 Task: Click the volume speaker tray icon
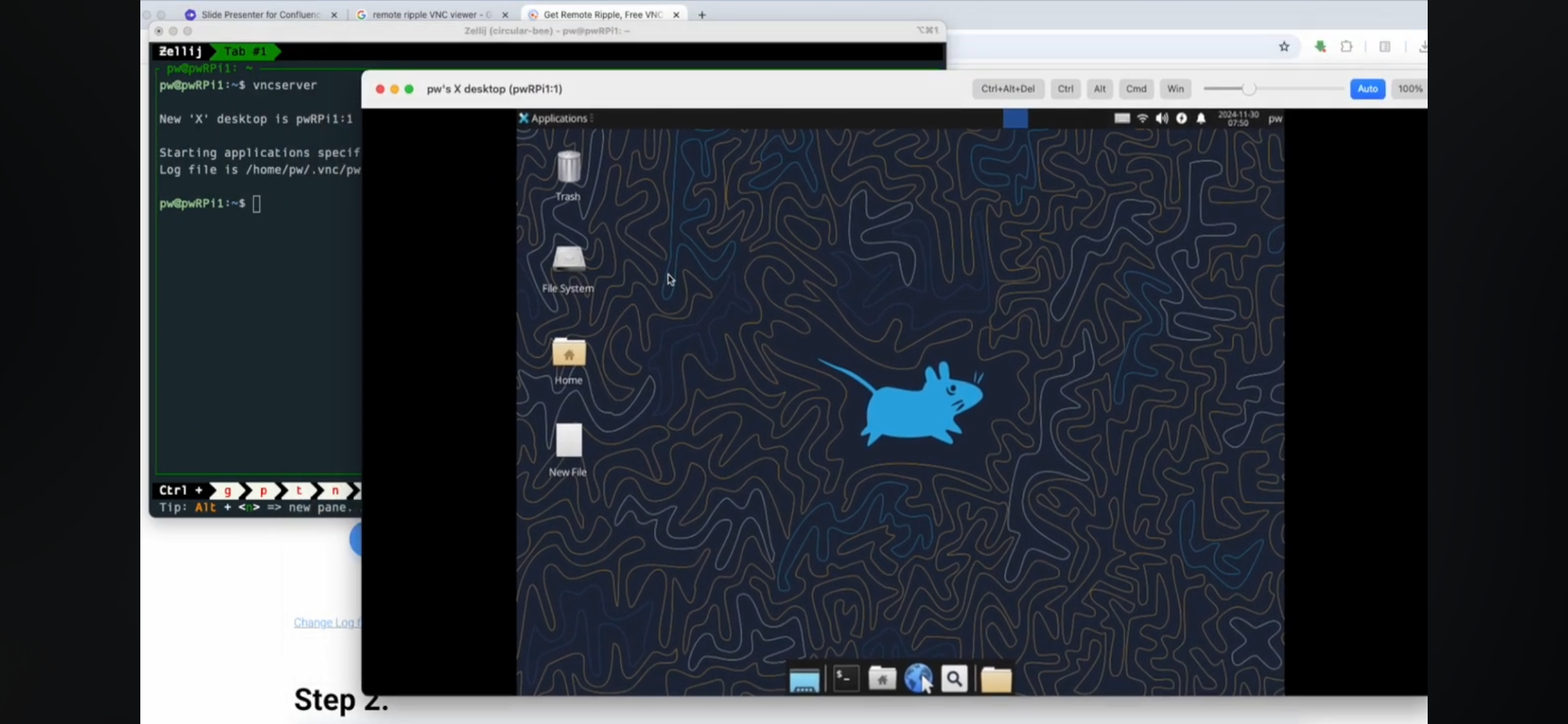click(1162, 118)
